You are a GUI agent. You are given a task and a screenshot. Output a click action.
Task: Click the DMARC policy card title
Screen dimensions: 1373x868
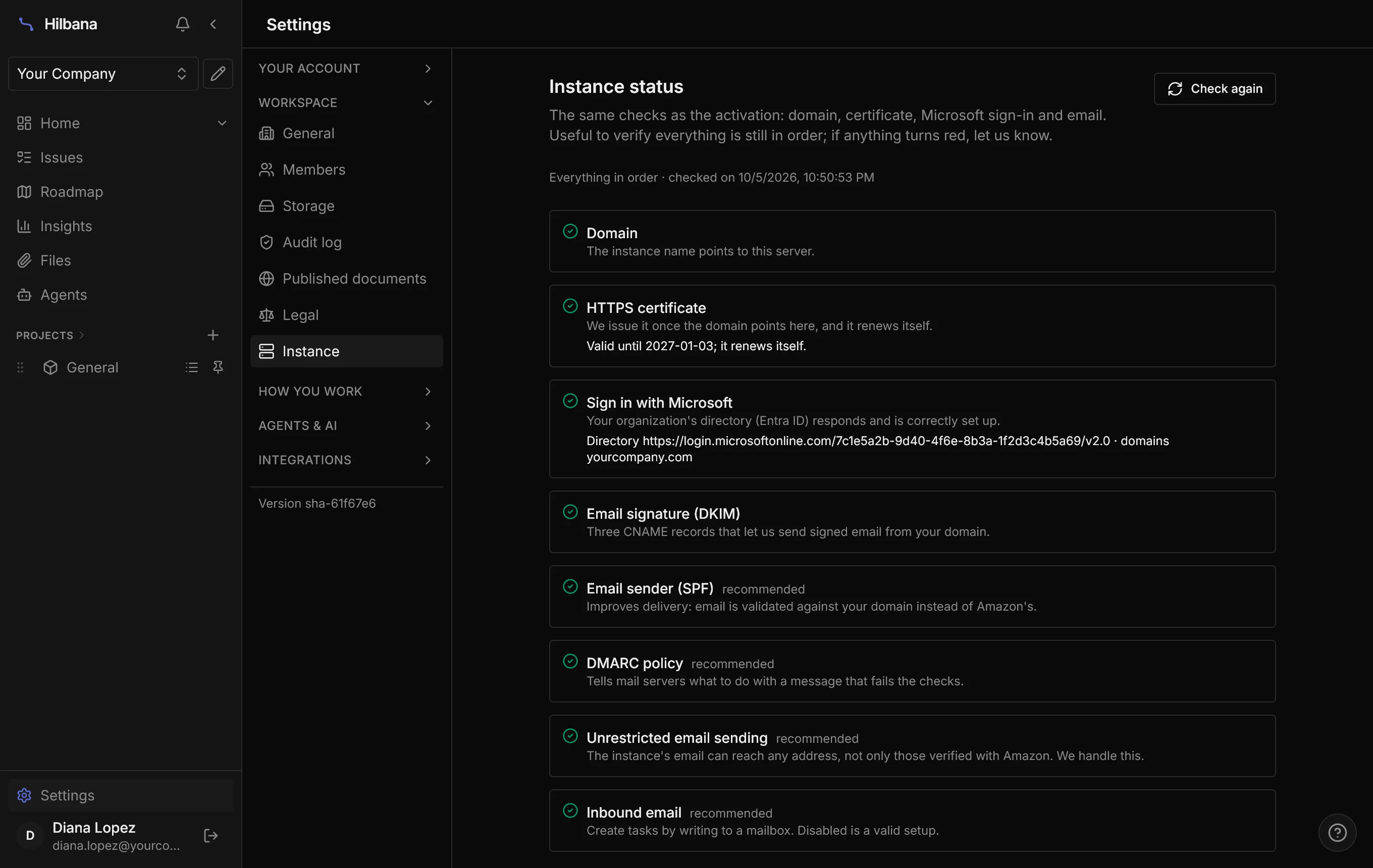(635, 663)
